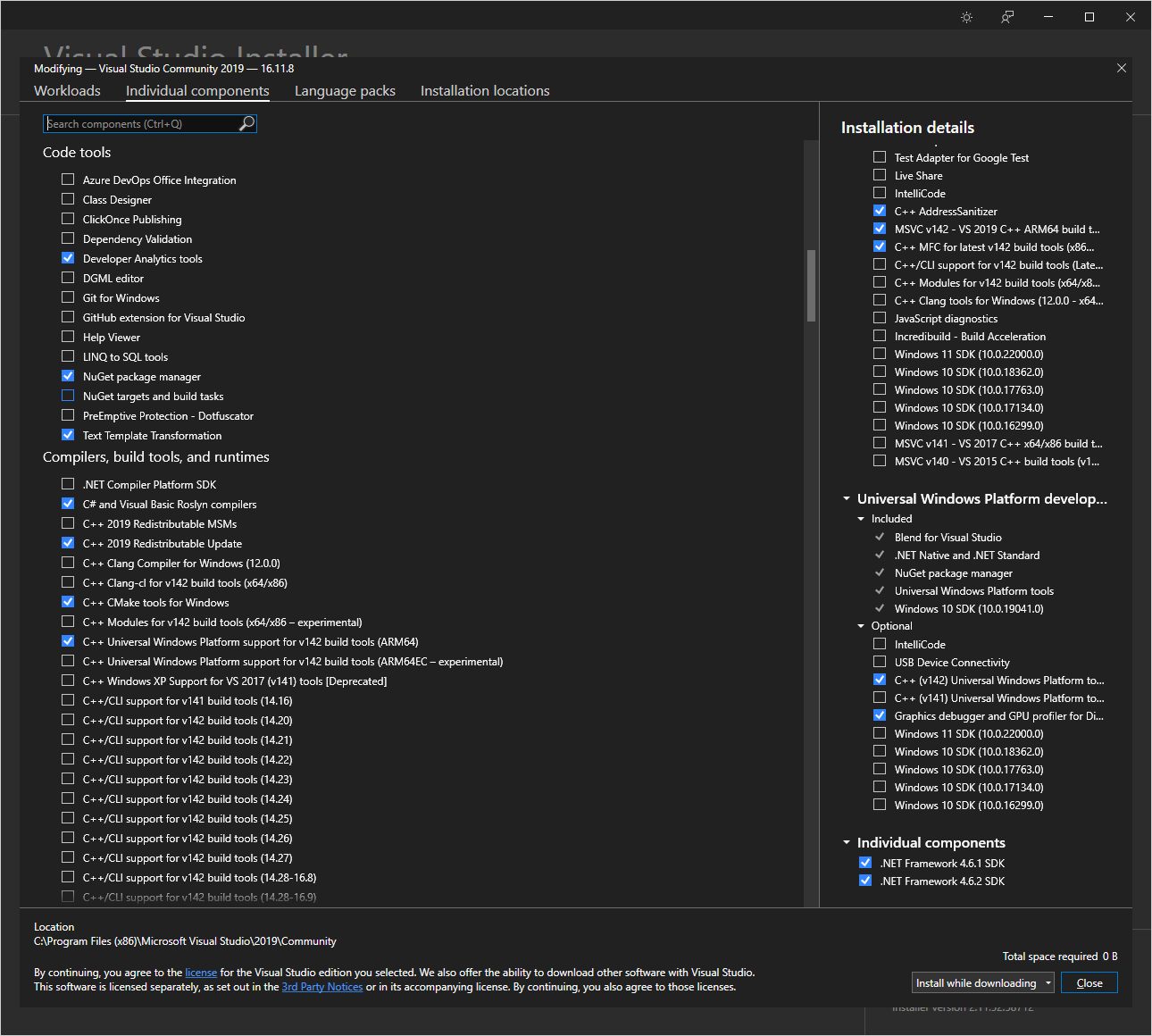
Task: Enable Azure DevOps Office Integration checkbox
Action: coord(68,180)
